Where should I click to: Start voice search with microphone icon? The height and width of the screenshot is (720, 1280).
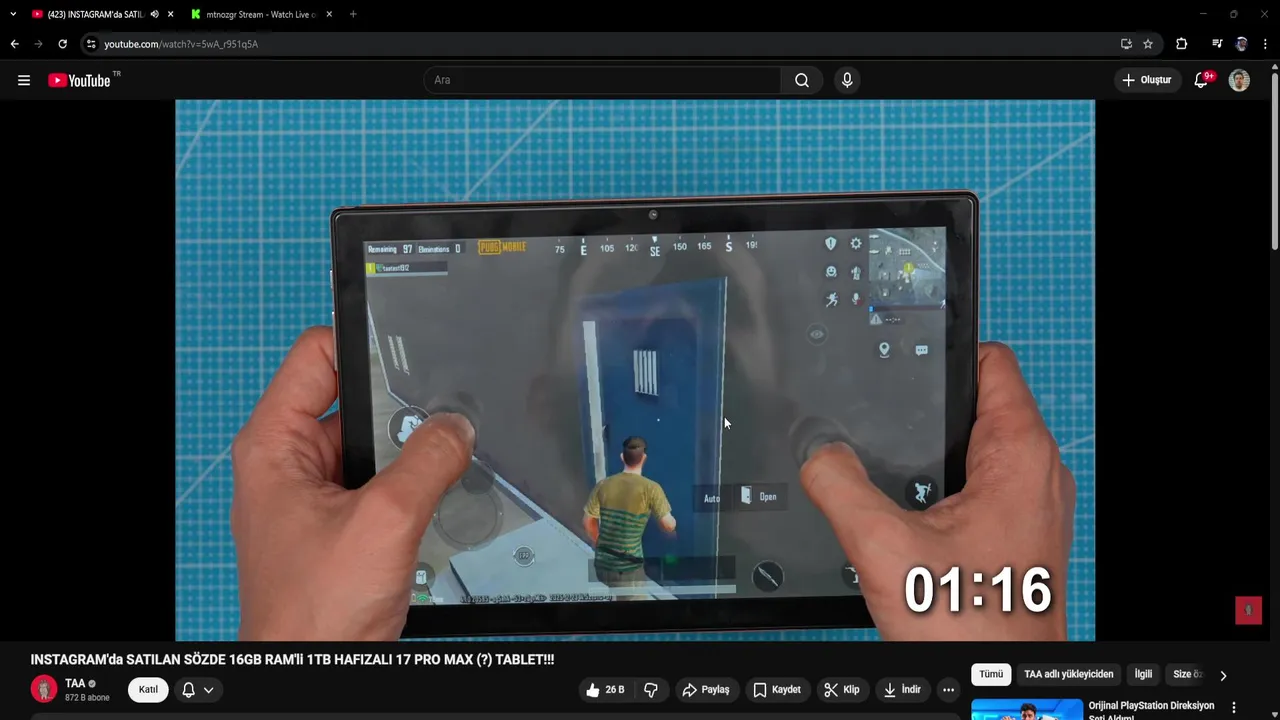pos(847,80)
